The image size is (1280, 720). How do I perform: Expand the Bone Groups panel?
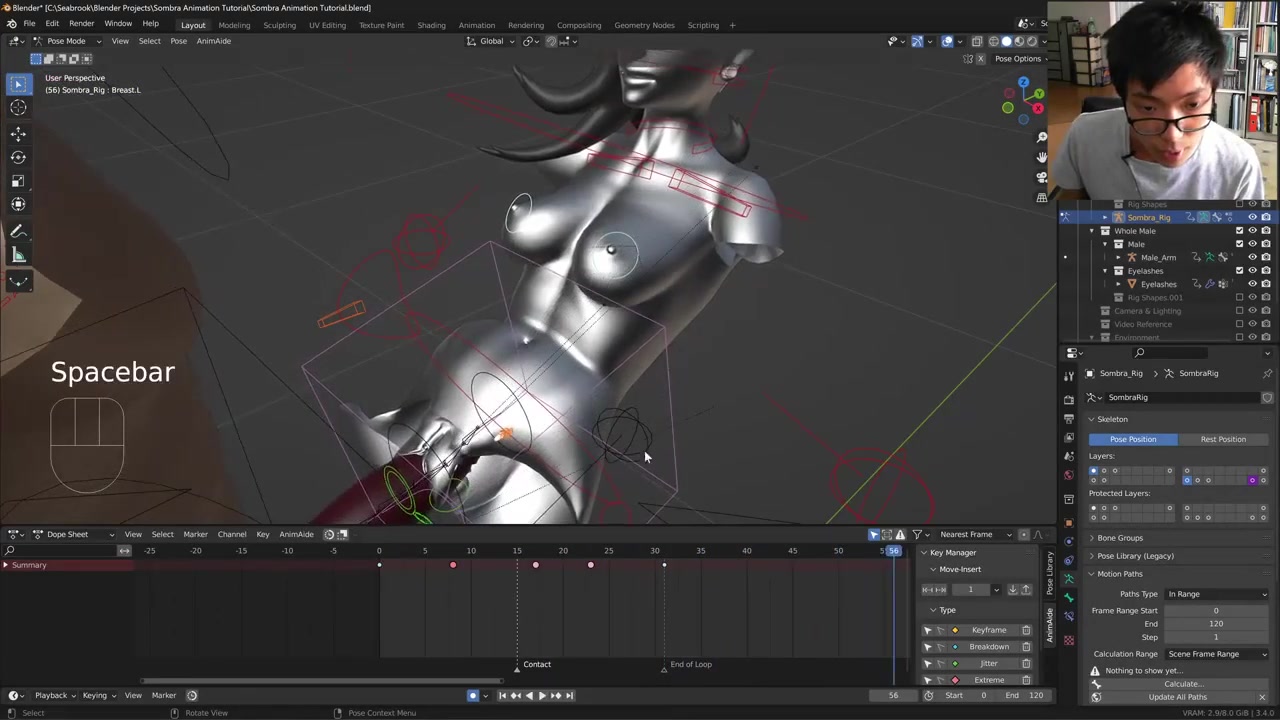(1119, 538)
